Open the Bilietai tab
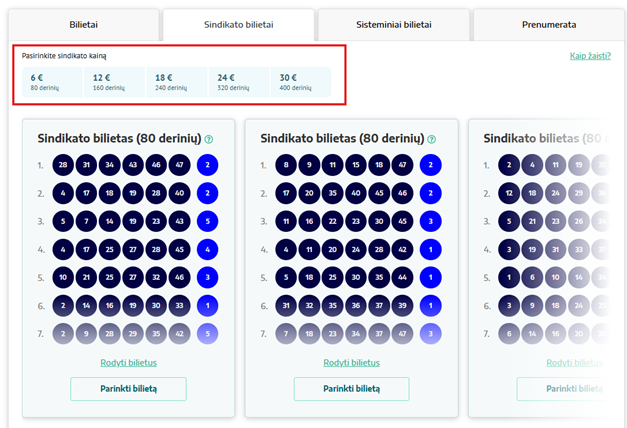The width and height of the screenshot is (627, 428). tap(84, 24)
